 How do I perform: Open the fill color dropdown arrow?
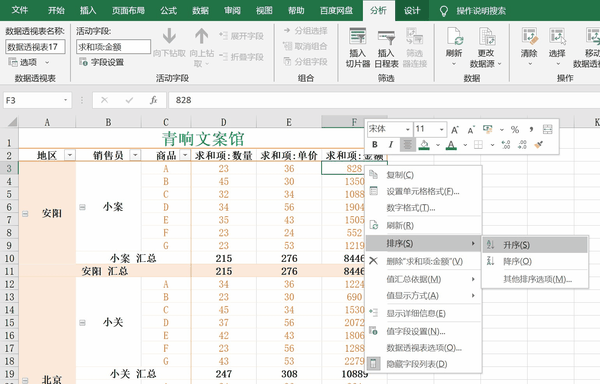coord(437,145)
